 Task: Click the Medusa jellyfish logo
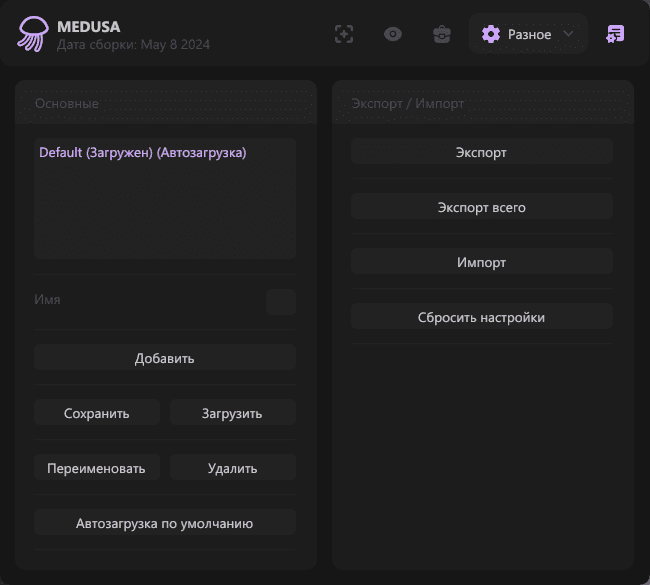(32, 34)
